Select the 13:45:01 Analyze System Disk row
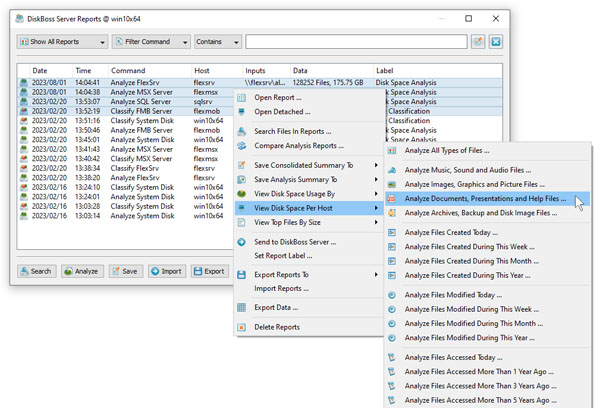600x408 pixels. pos(126,140)
